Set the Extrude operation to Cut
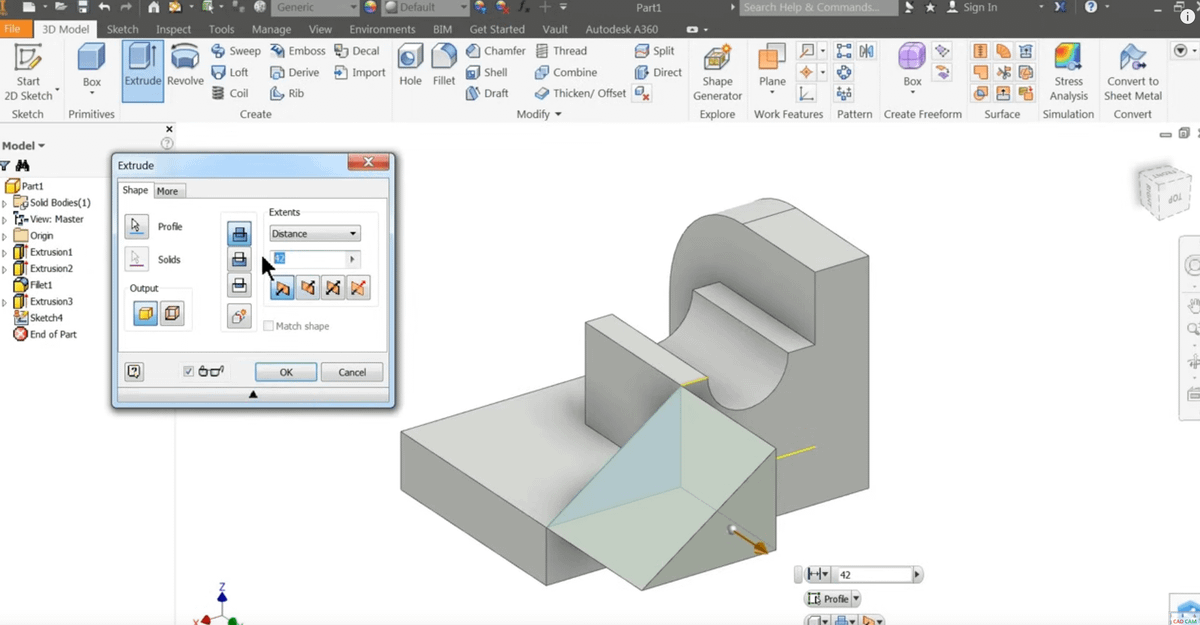The image size is (1200, 625). [x=239, y=260]
